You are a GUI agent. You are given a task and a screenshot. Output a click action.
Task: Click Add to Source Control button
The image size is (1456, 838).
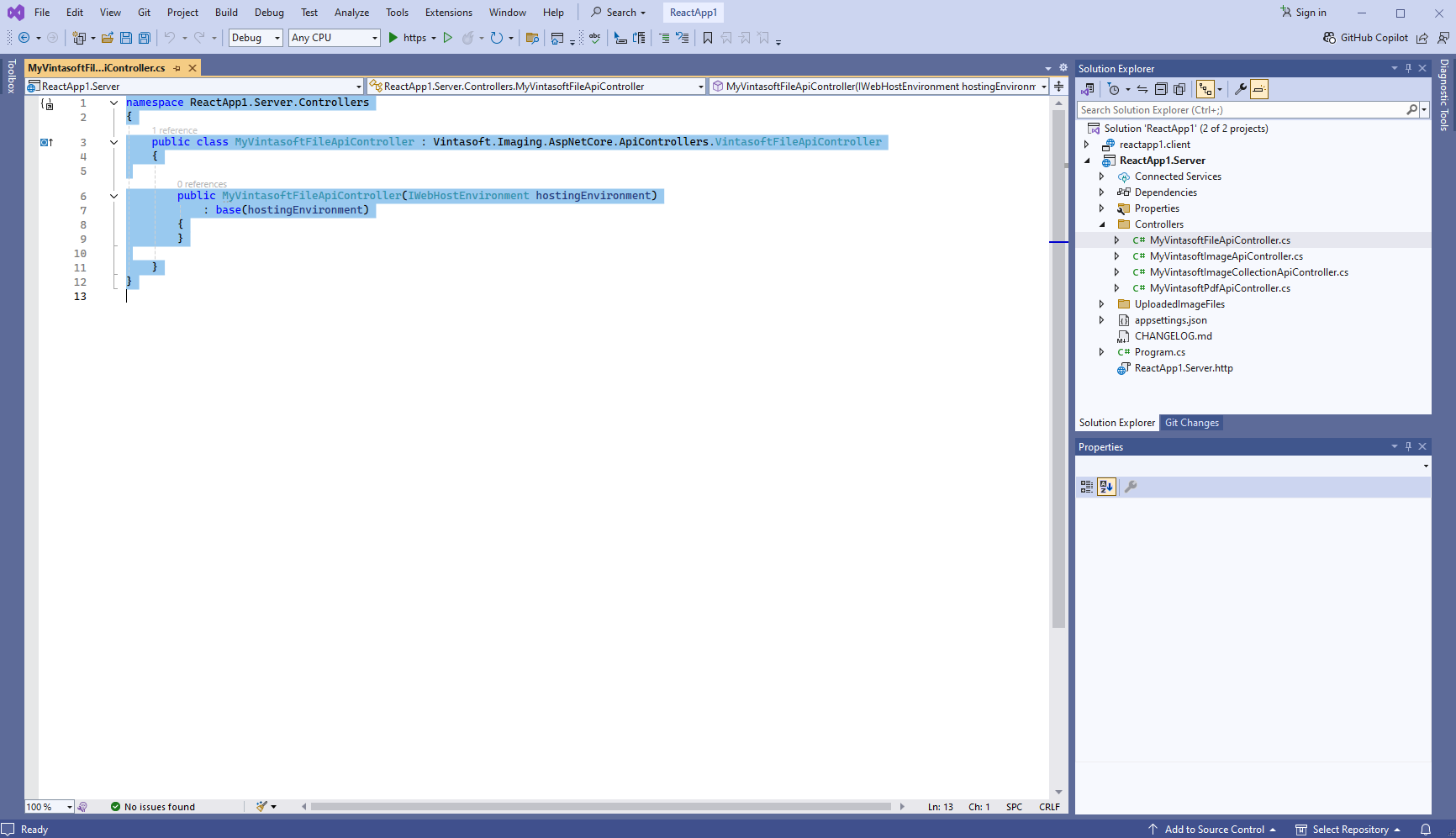pyautogui.click(x=1213, y=830)
